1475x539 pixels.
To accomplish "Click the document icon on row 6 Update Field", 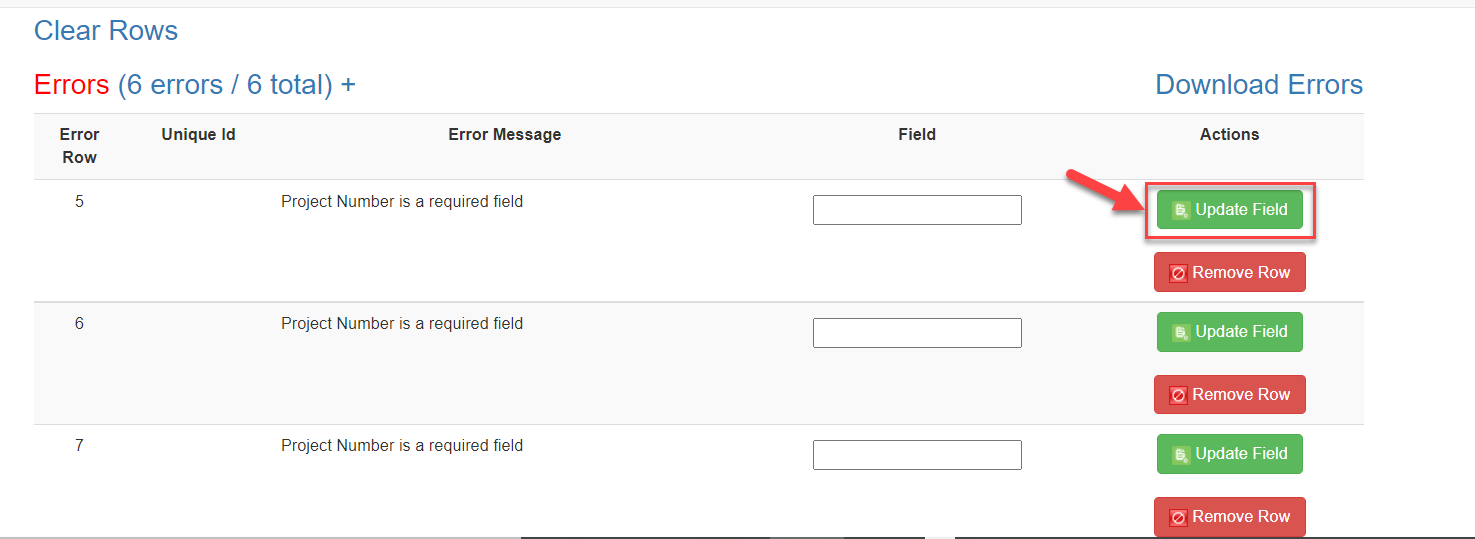I will [x=1181, y=332].
